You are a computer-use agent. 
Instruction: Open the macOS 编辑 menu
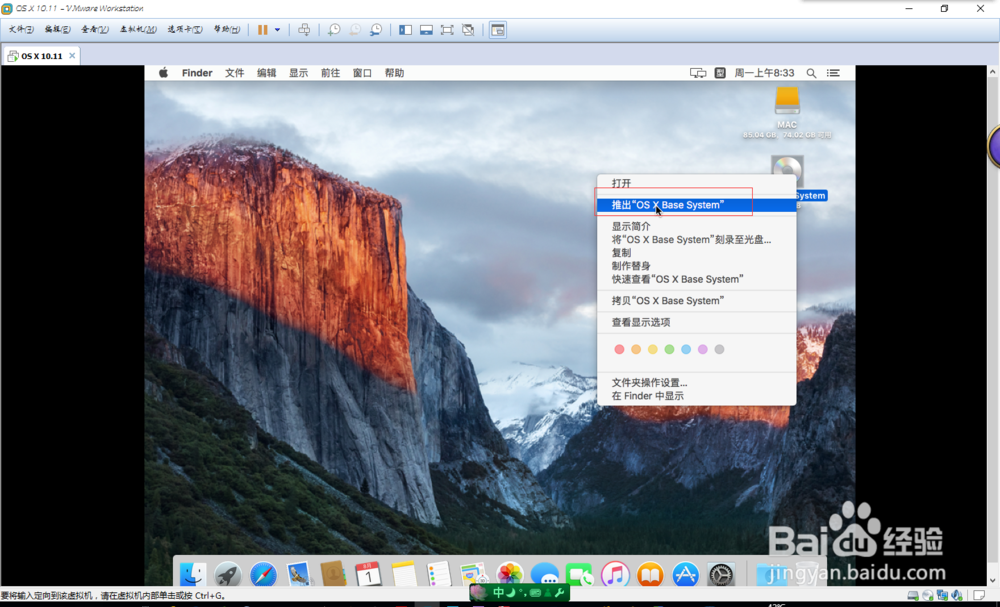[x=267, y=73]
